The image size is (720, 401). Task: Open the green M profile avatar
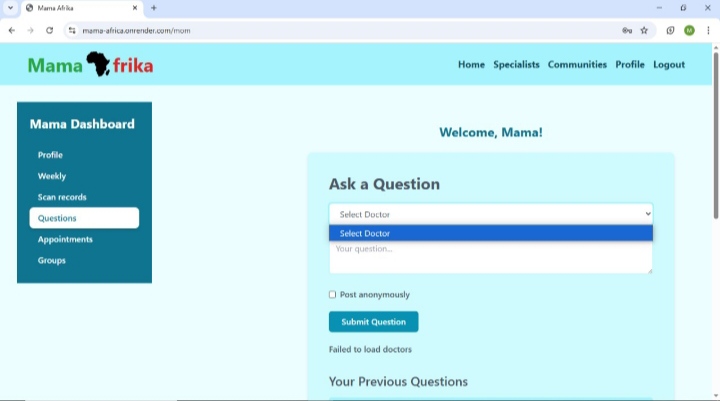pyautogui.click(x=689, y=30)
